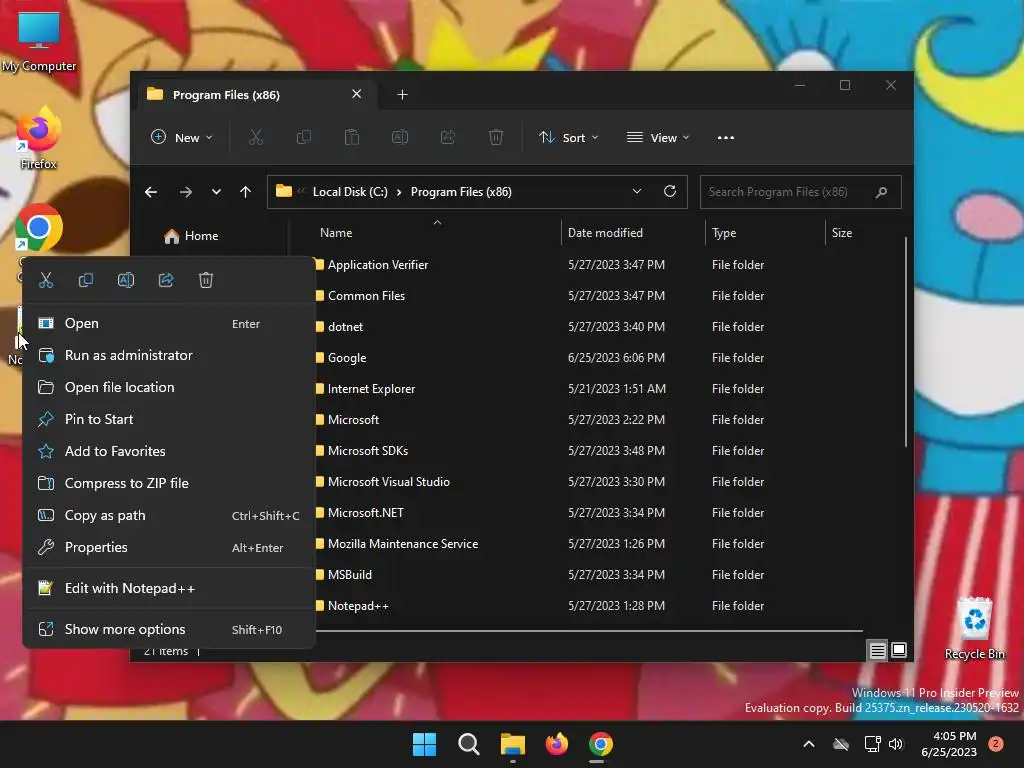The height and width of the screenshot is (768, 1024).
Task: Click Program Files (x86) breadcrumb segment
Action: [461, 192]
